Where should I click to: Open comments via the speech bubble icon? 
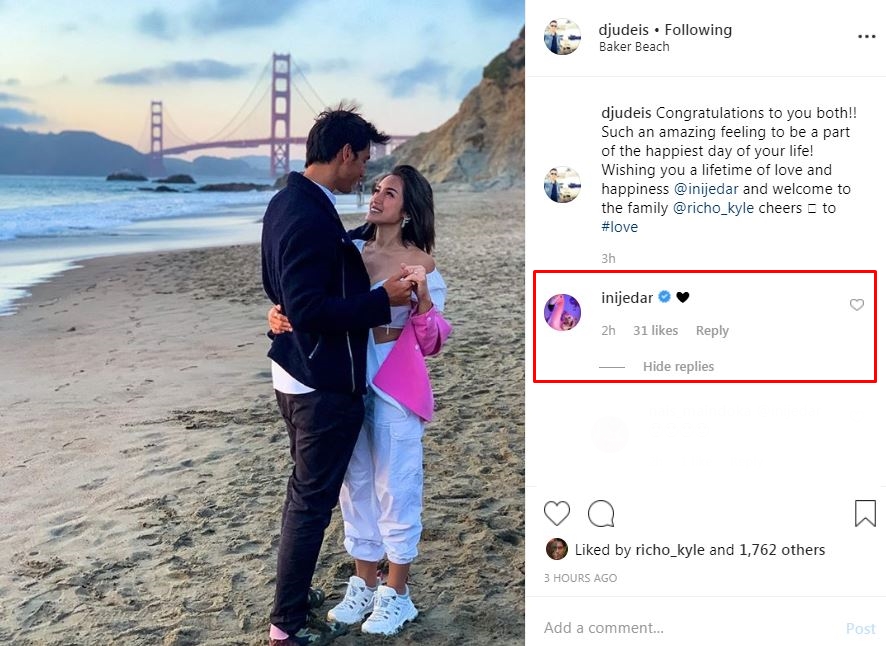coord(601,513)
